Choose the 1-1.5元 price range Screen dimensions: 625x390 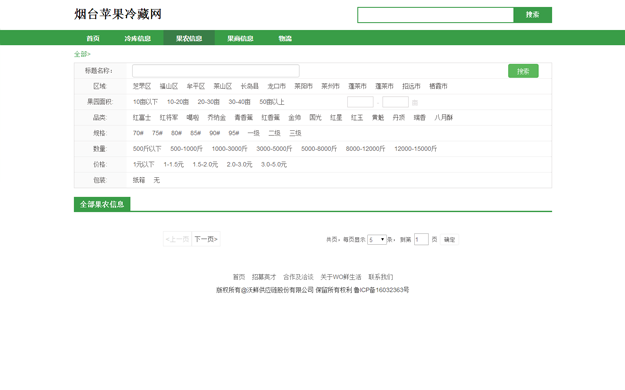point(173,164)
